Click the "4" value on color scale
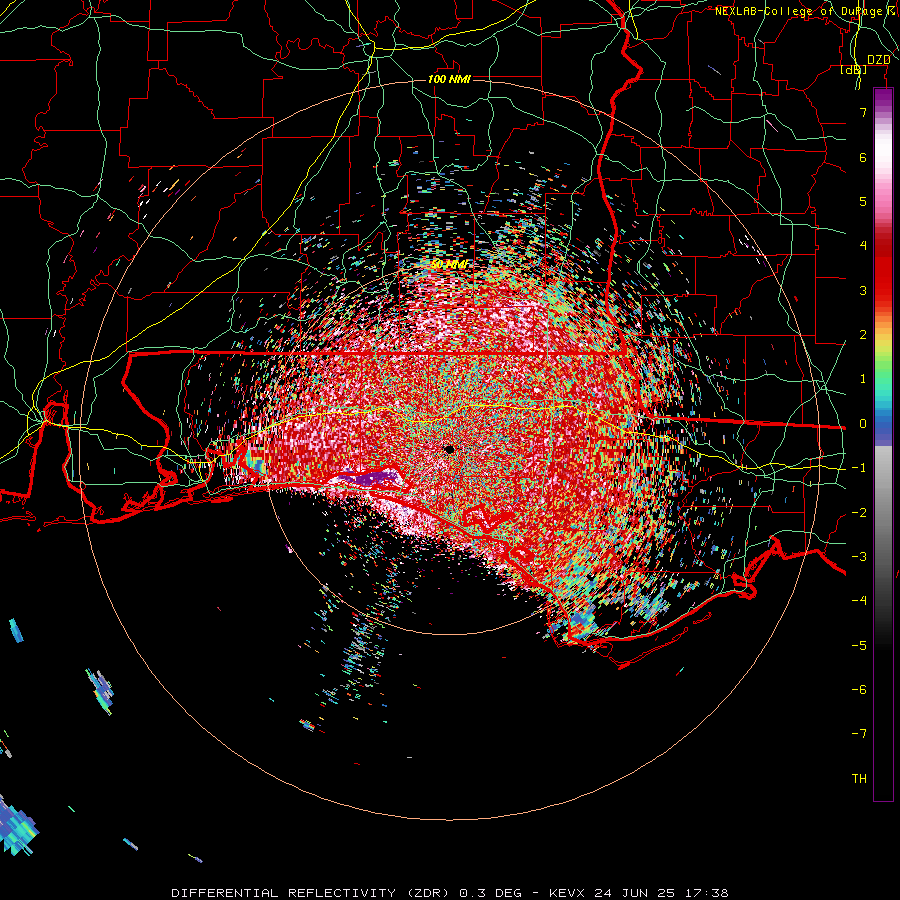 (863, 246)
